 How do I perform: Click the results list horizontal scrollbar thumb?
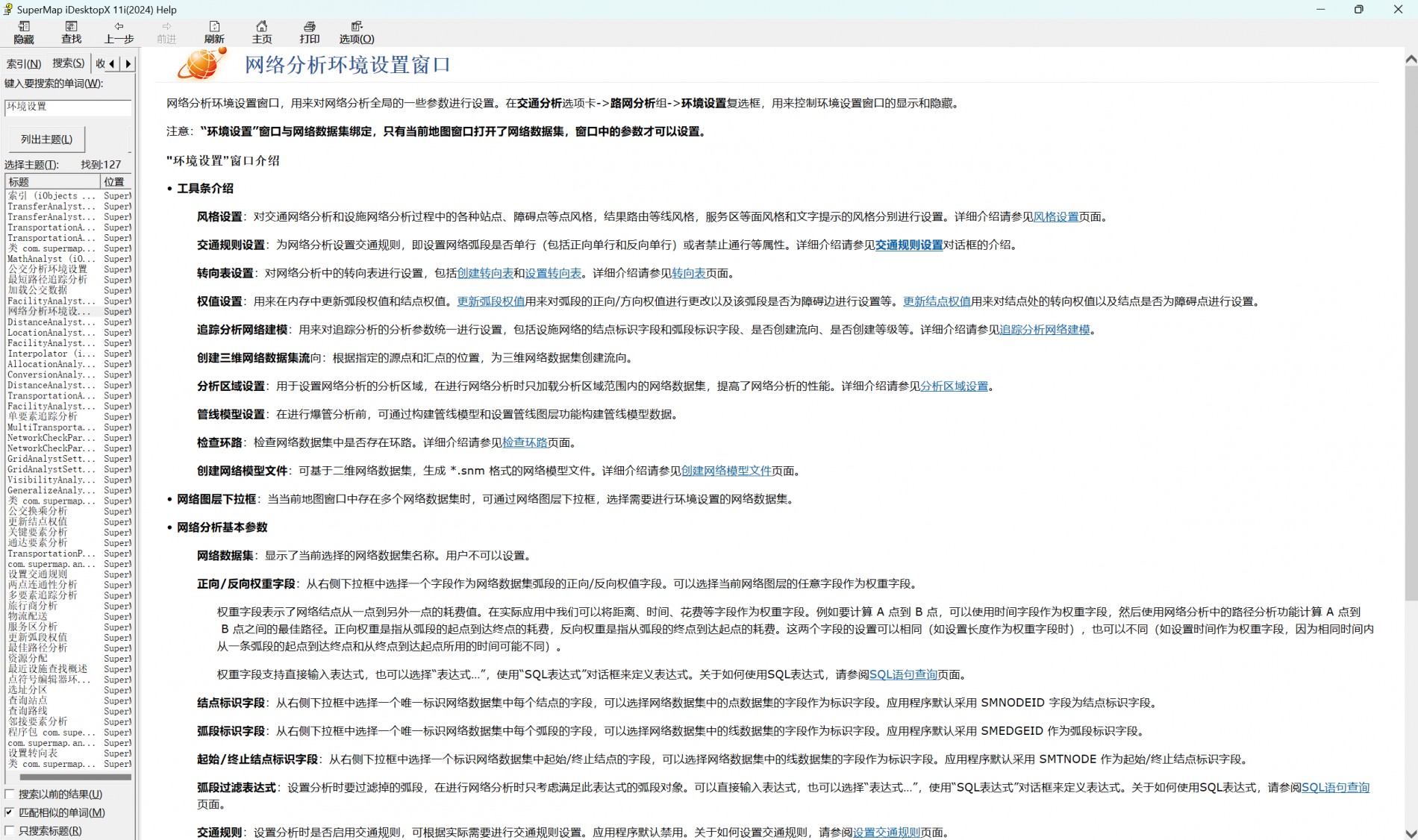[75, 777]
